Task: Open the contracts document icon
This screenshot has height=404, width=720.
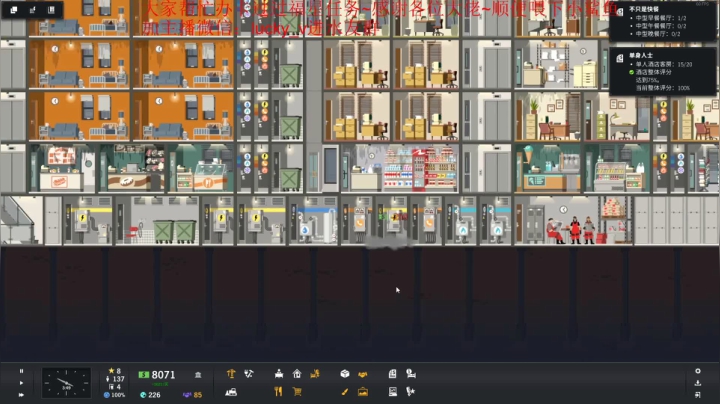Action: (x=392, y=374)
